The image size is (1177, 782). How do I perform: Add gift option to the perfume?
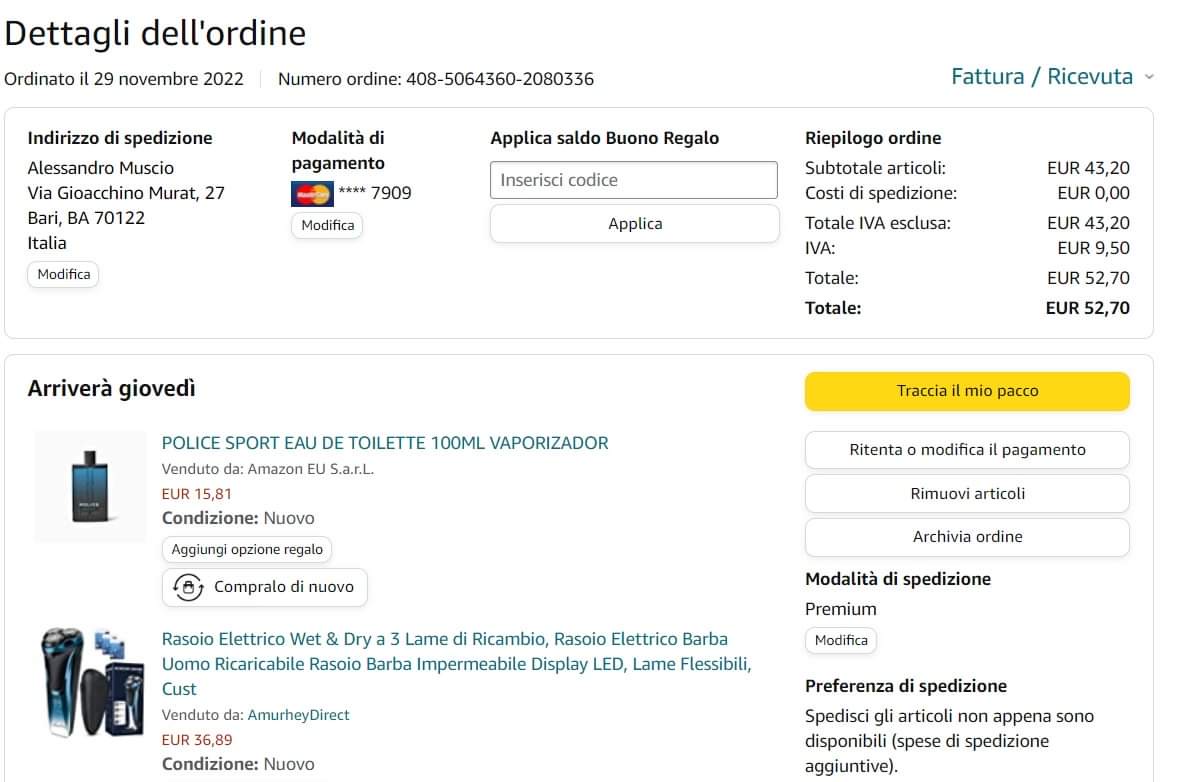[x=247, y=549]
